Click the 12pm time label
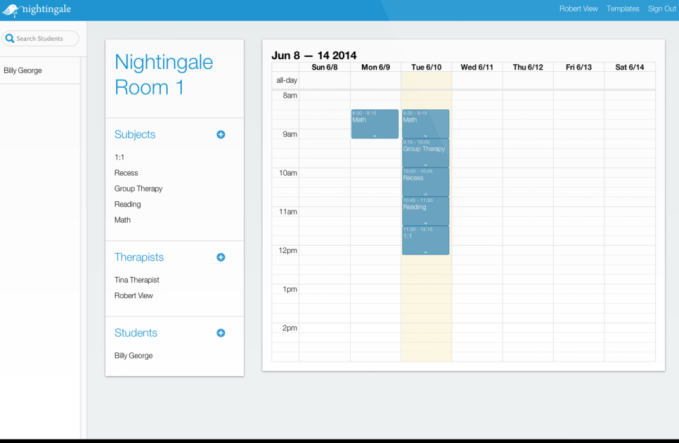The height and width of the screenshot is (443, 679). click(x=288, y=251)
